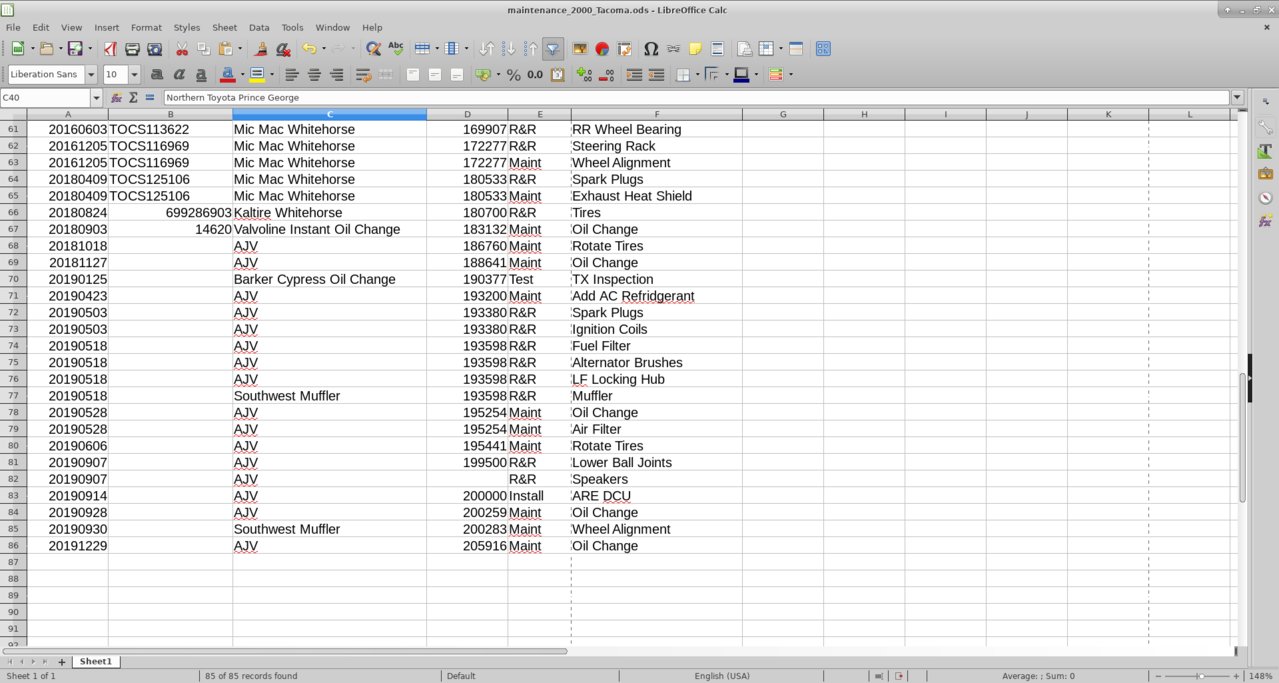This screenshot has width=1279, height=683.
Task: Select the Sheet1 tab
Action: tap(96, 661)
